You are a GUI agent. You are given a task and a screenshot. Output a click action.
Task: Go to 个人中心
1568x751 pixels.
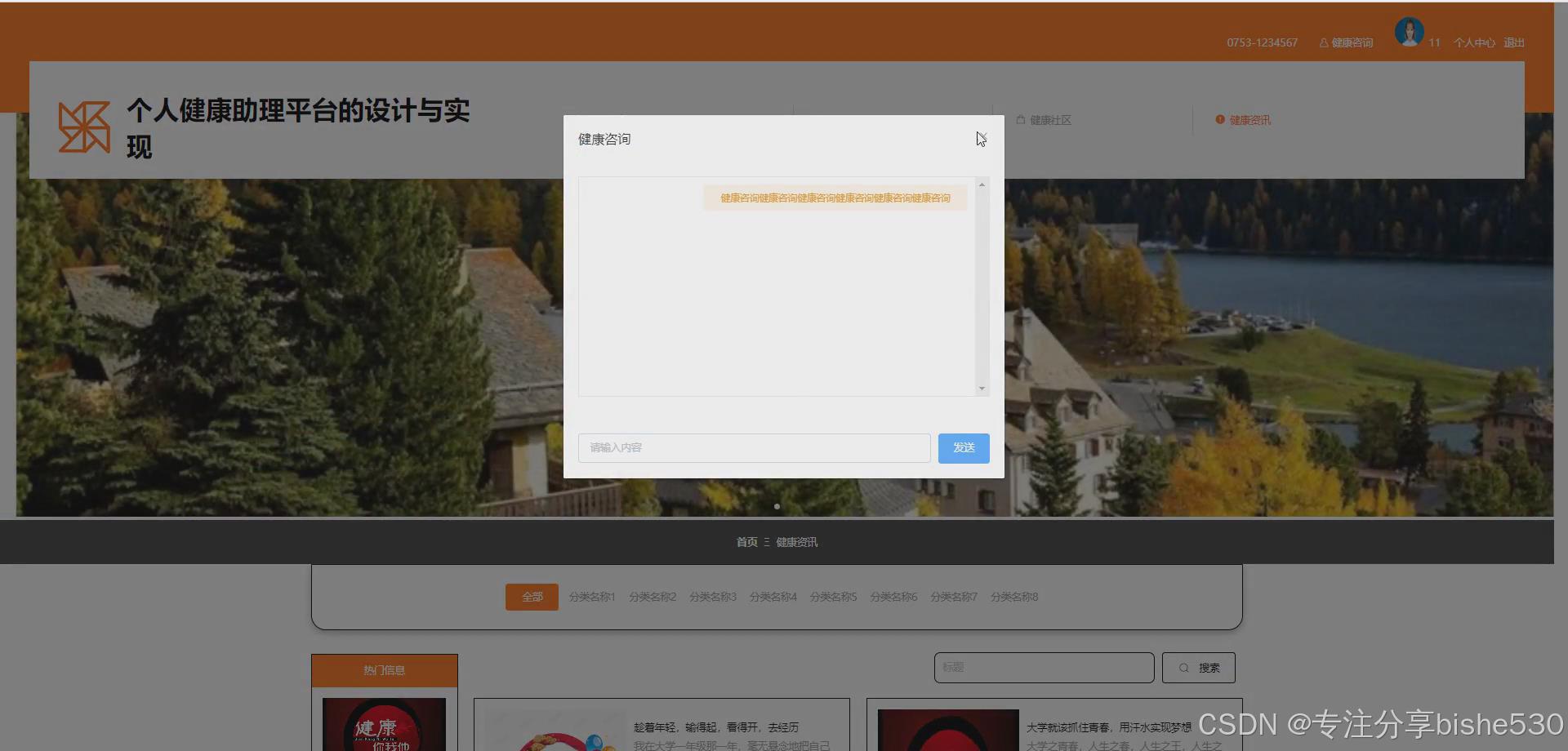(x=1474, y=42)
